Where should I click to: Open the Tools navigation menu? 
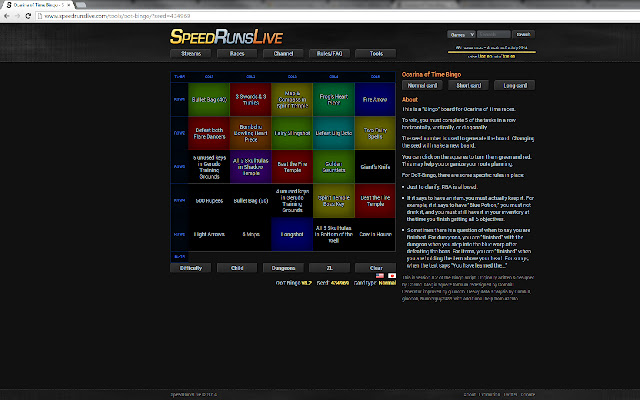coord(375,53)
